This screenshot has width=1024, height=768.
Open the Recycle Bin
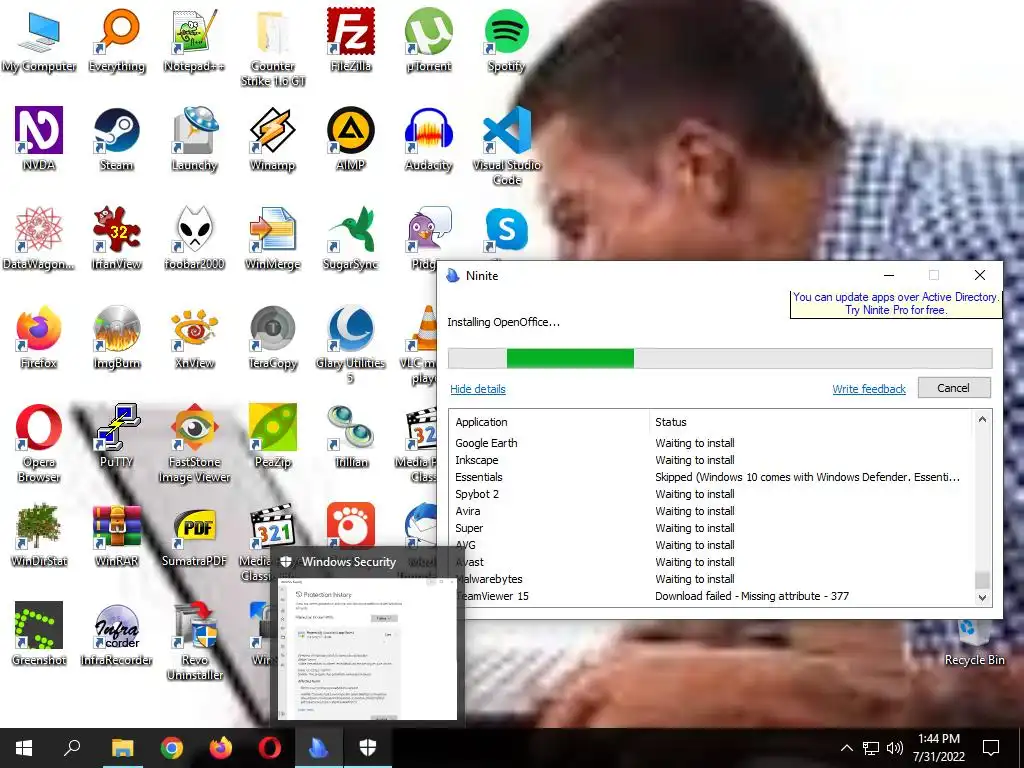coord(974,643)
